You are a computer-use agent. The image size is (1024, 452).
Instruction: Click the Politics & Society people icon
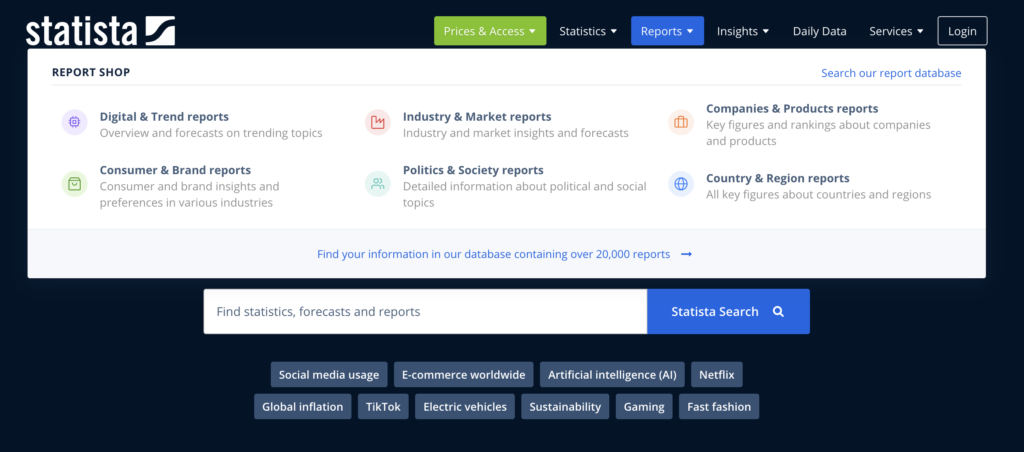pos(377,184)
